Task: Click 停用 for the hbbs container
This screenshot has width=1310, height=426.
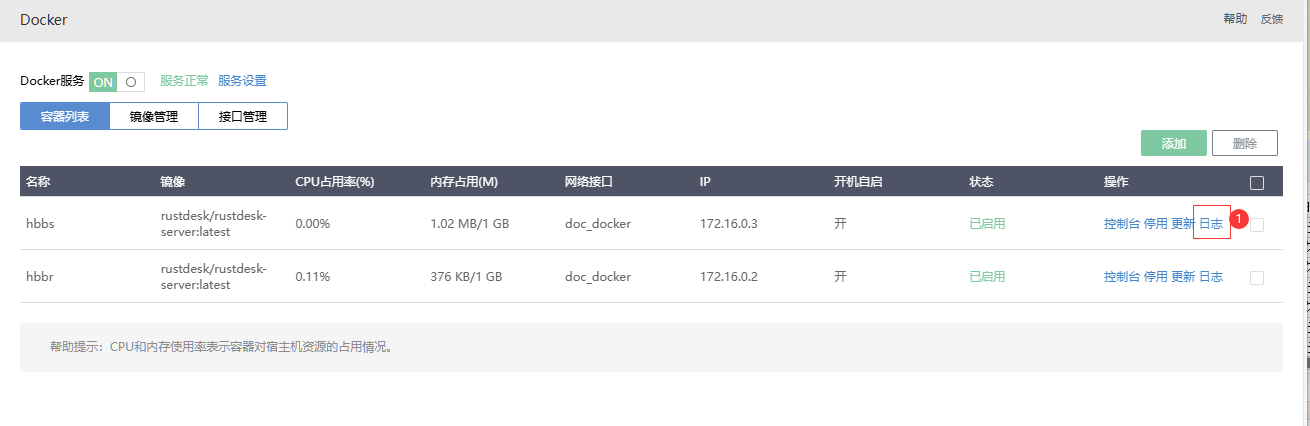Action: (x=1155, y=224)
